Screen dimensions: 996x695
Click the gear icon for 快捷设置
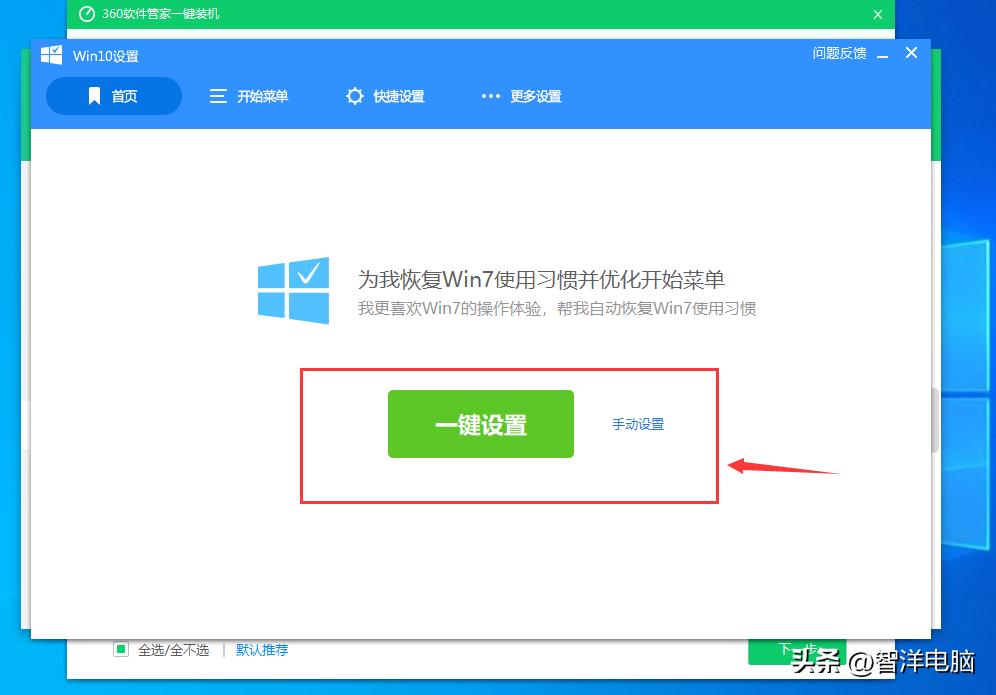tap(355, 96)
